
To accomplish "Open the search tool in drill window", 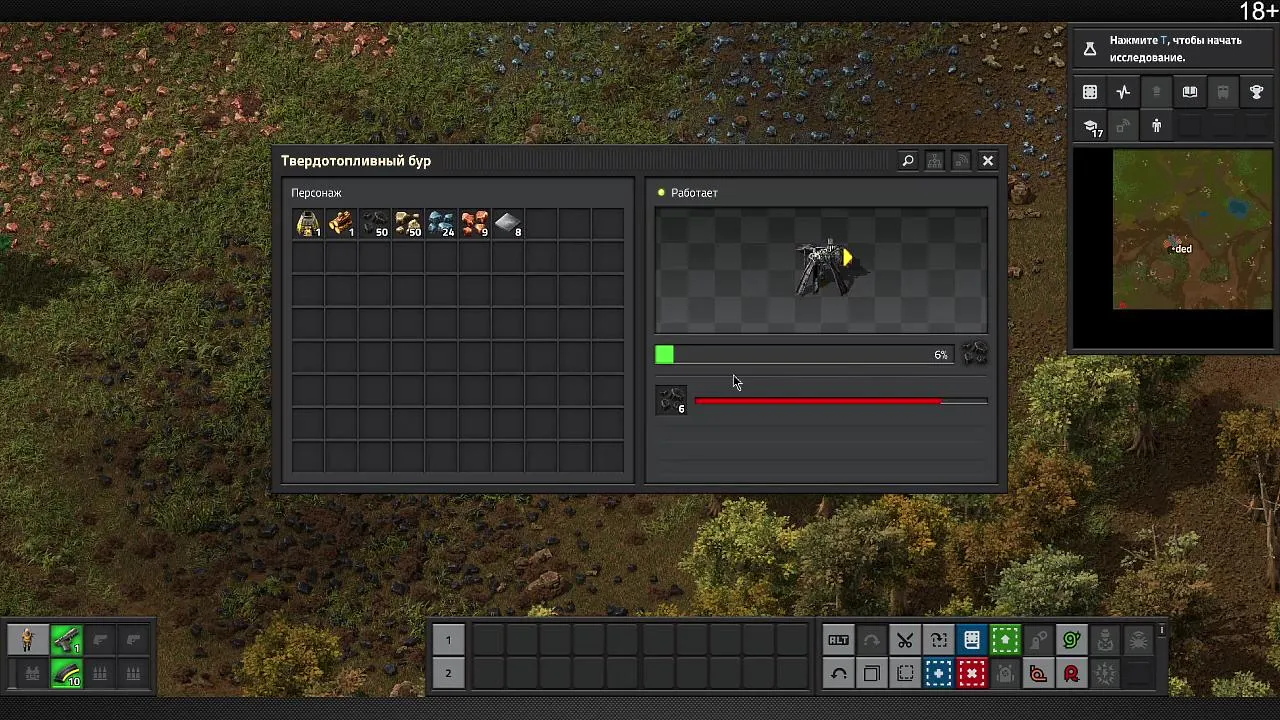I will (908, 161).
